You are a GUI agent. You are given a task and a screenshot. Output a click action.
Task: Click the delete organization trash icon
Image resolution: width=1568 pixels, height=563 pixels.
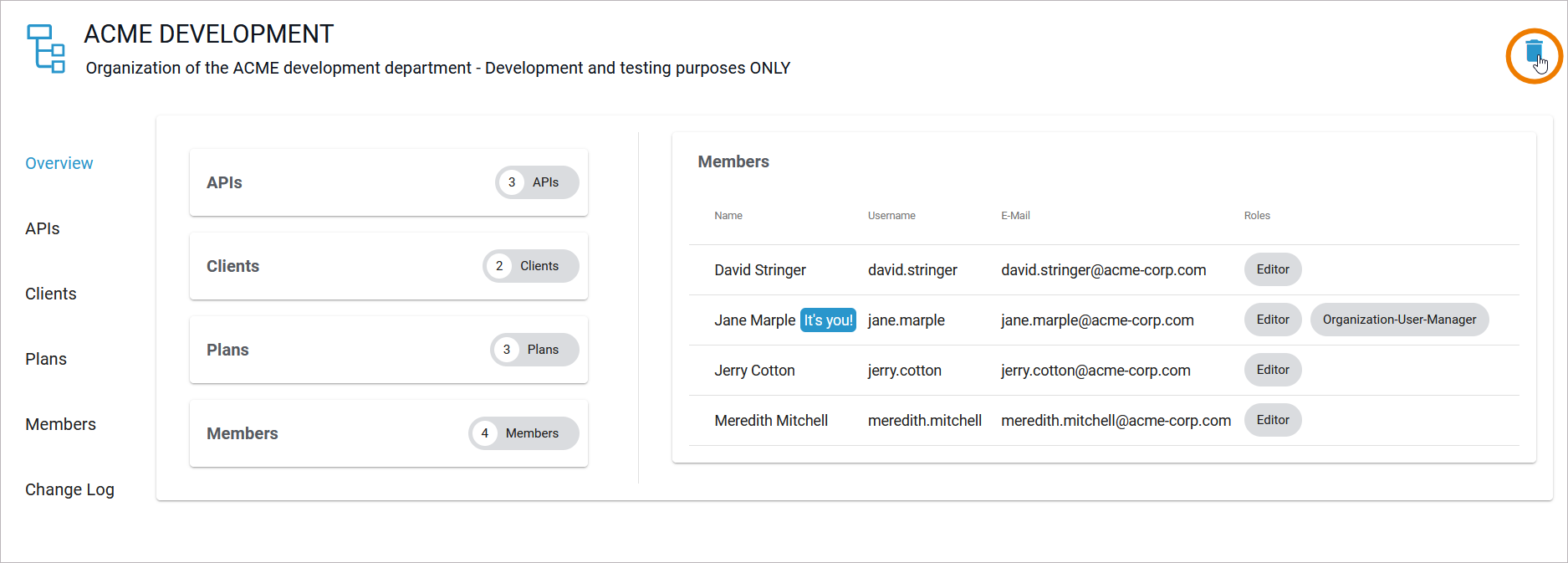click(x=1533, y=53)
